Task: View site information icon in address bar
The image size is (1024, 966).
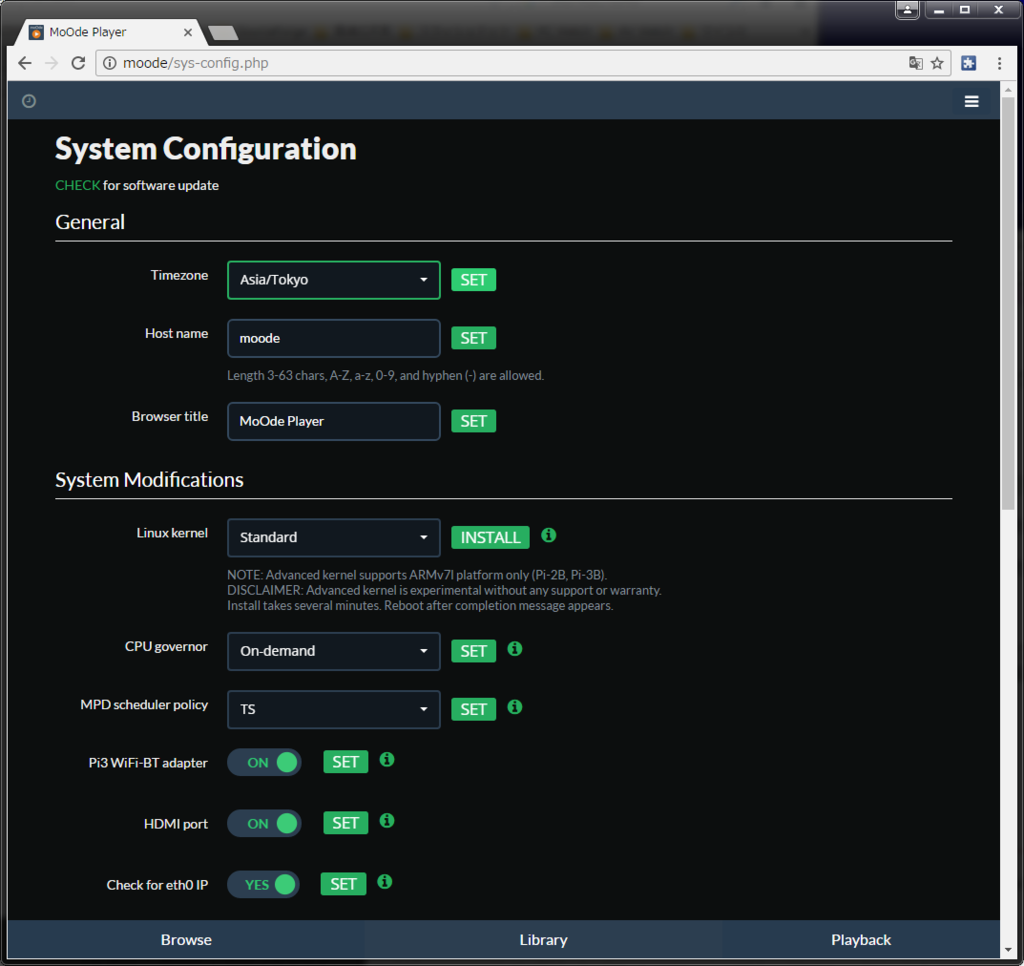Action: pos(110,63)
